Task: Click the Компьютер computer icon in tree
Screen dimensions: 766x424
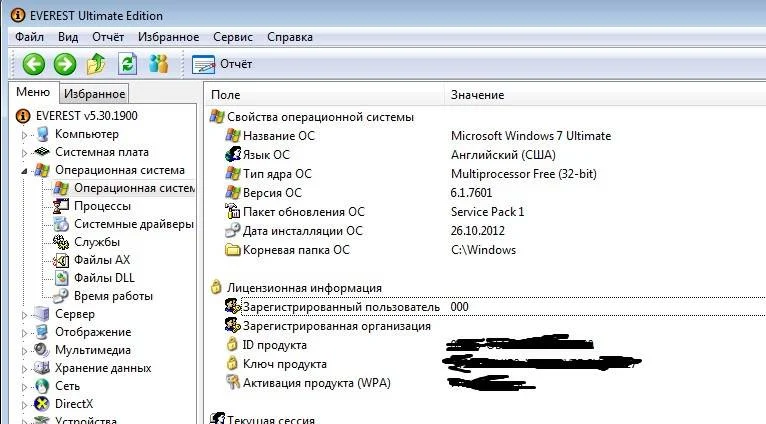Action: pos(43,134)
